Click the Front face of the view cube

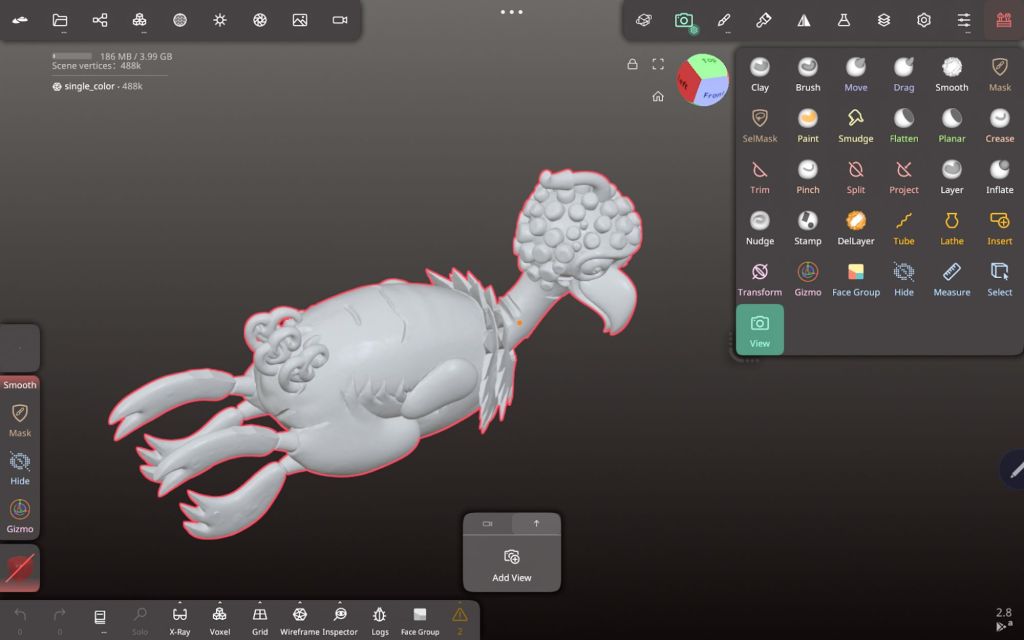click(x=712, y=95)
